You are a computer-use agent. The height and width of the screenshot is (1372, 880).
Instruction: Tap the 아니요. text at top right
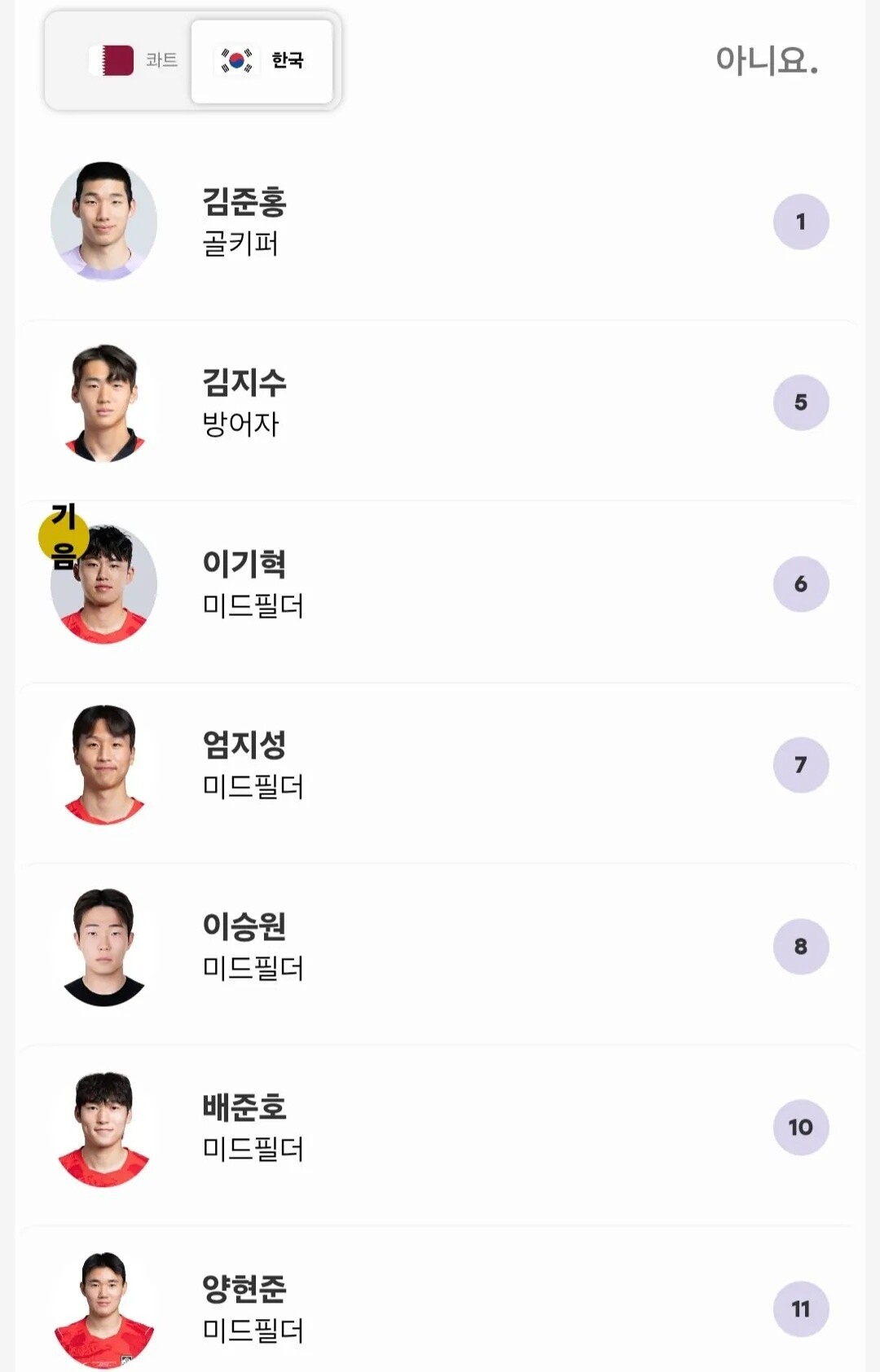coord(767,60)
